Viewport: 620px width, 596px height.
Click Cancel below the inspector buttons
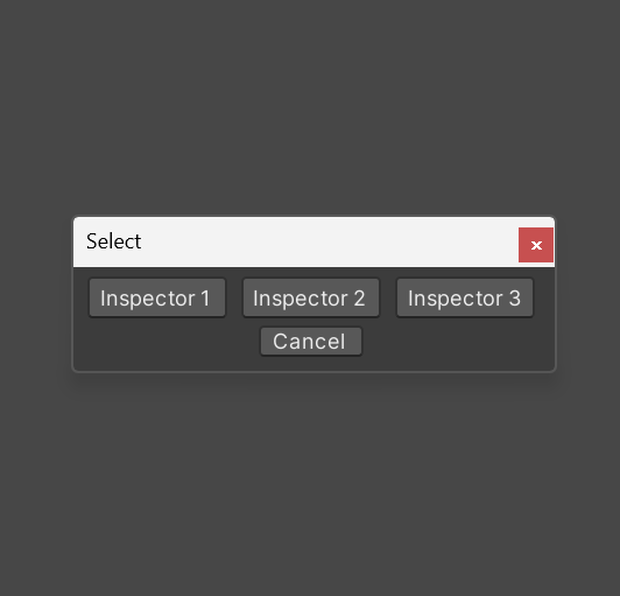coord(311,341)
